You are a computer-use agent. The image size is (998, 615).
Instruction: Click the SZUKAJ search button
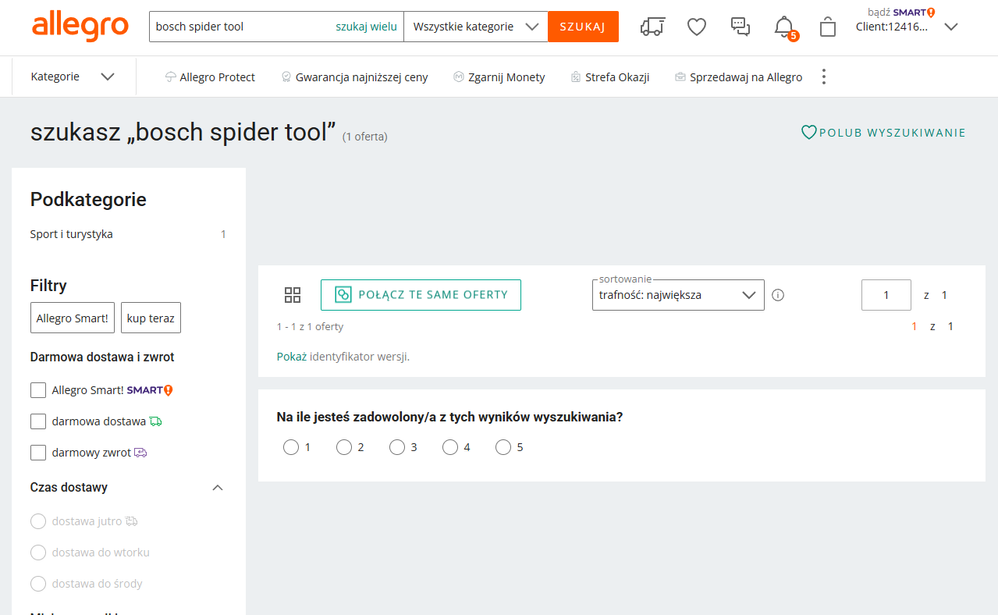(583, 27)
